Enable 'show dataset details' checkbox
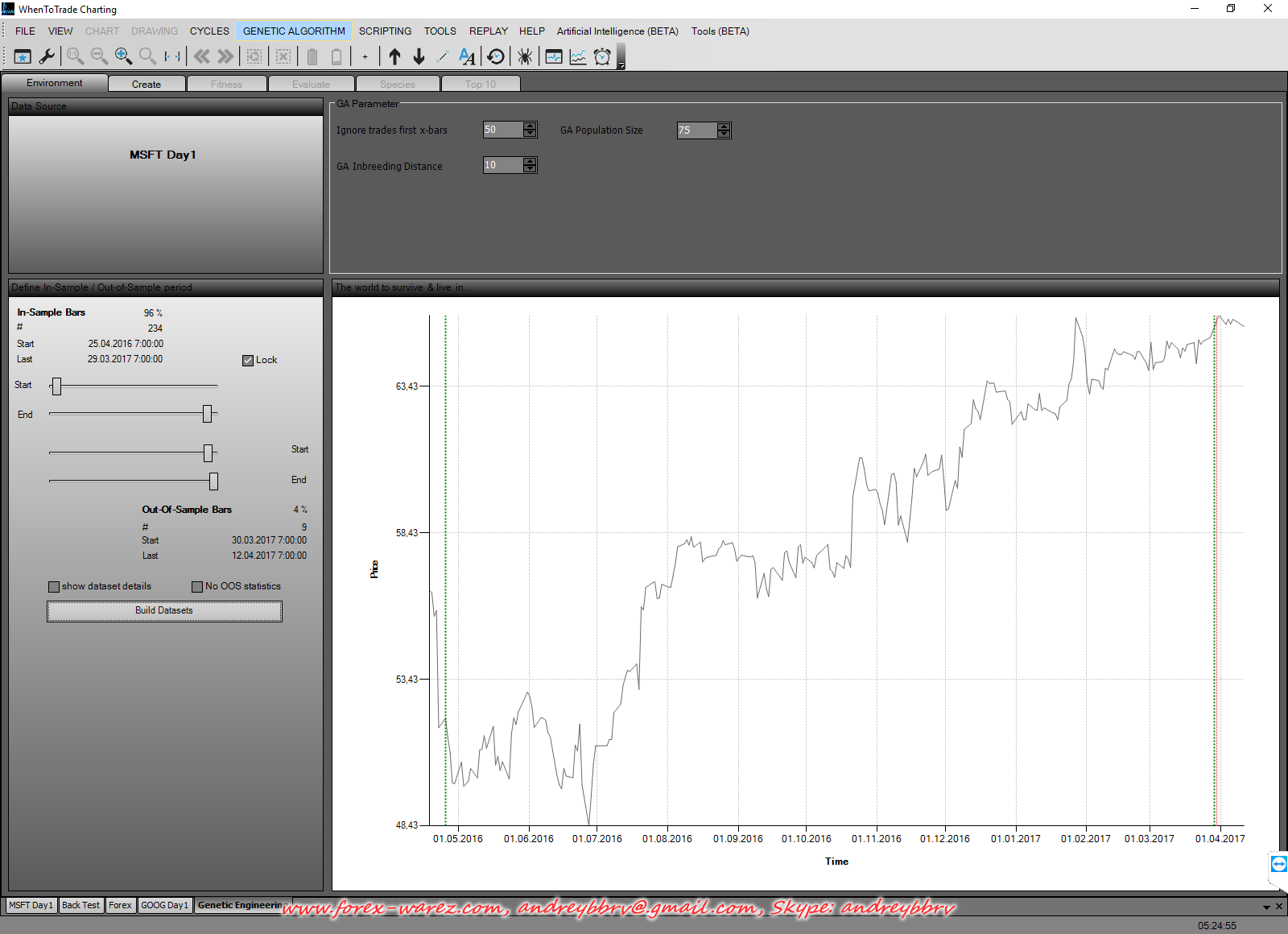 coord(54,587)
